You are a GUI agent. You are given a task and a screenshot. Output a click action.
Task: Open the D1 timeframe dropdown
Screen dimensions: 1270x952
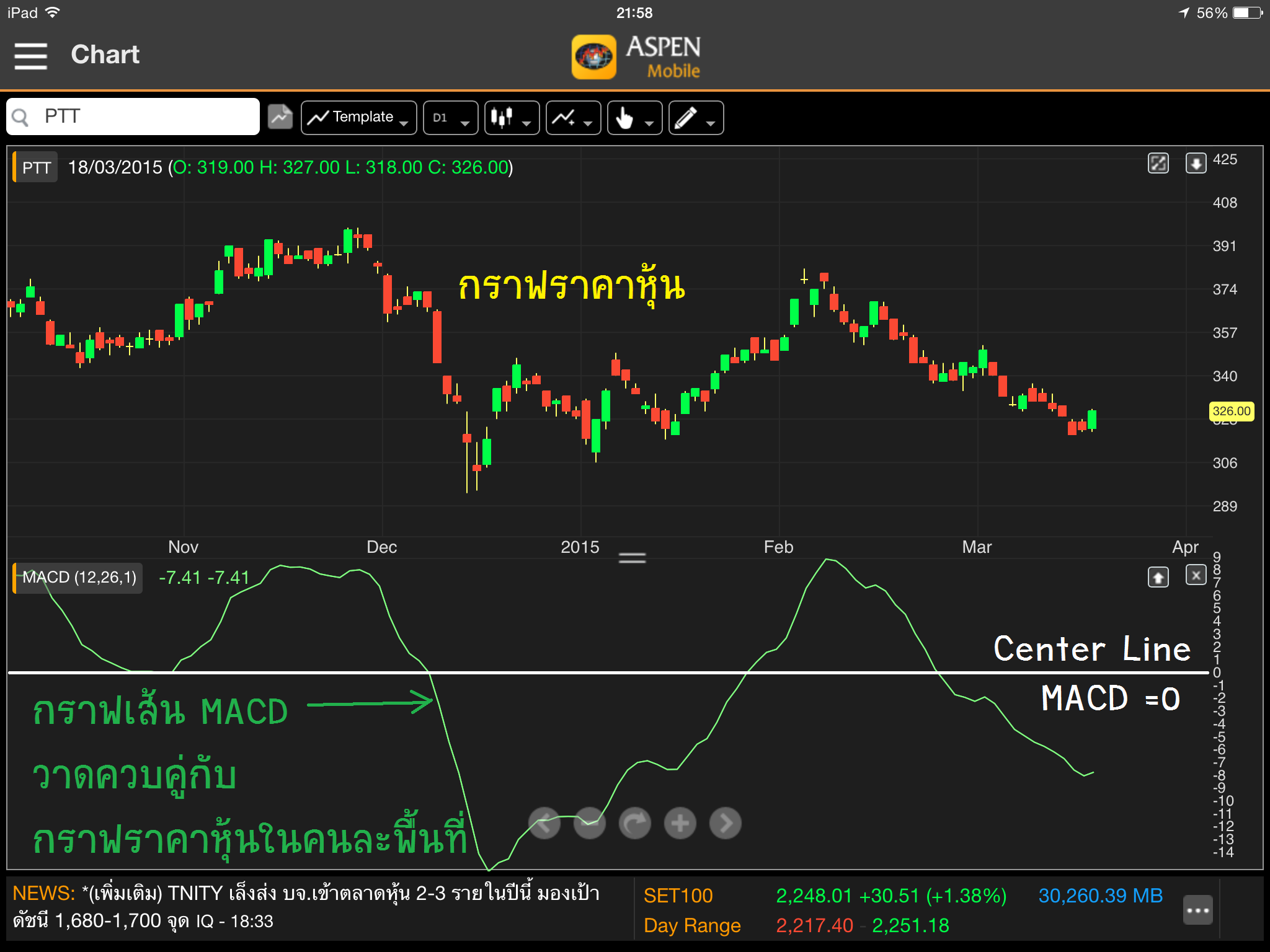click(x=450, y=117)
